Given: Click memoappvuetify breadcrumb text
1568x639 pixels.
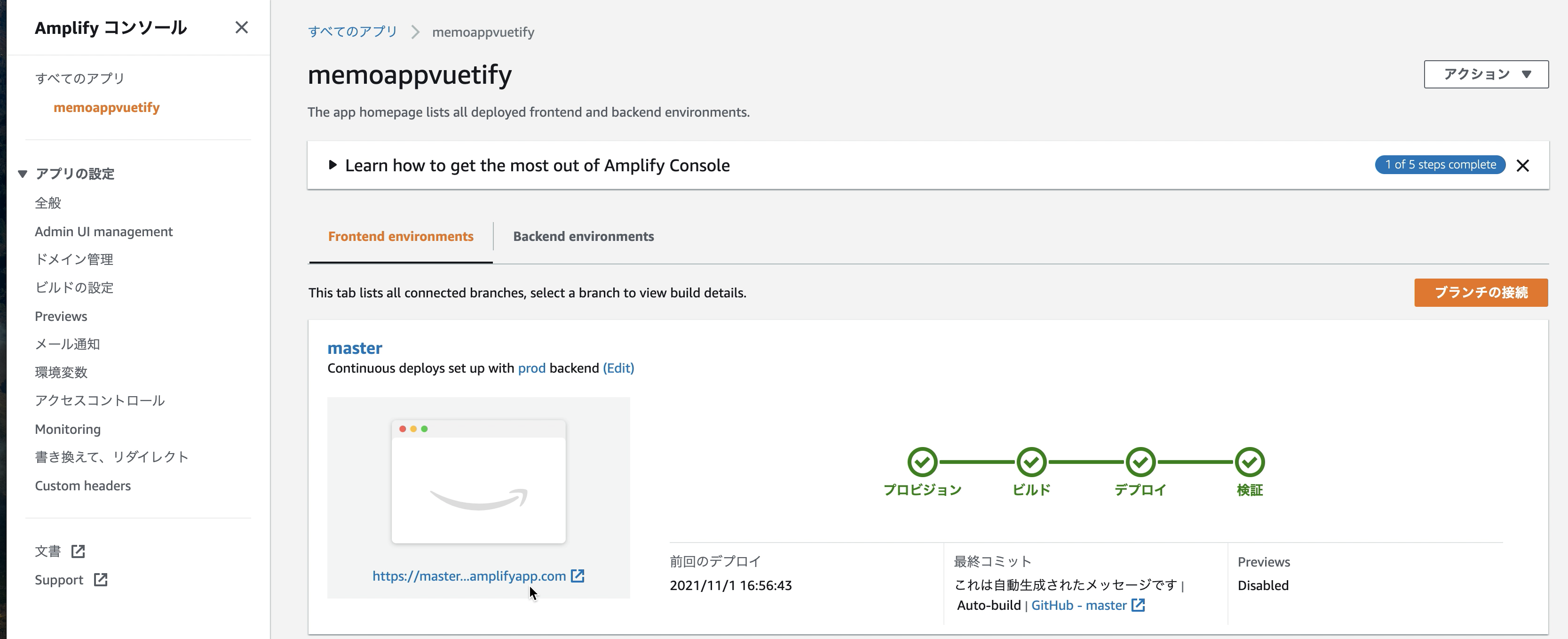Looking at the screenshot, I should pos(483,32).
